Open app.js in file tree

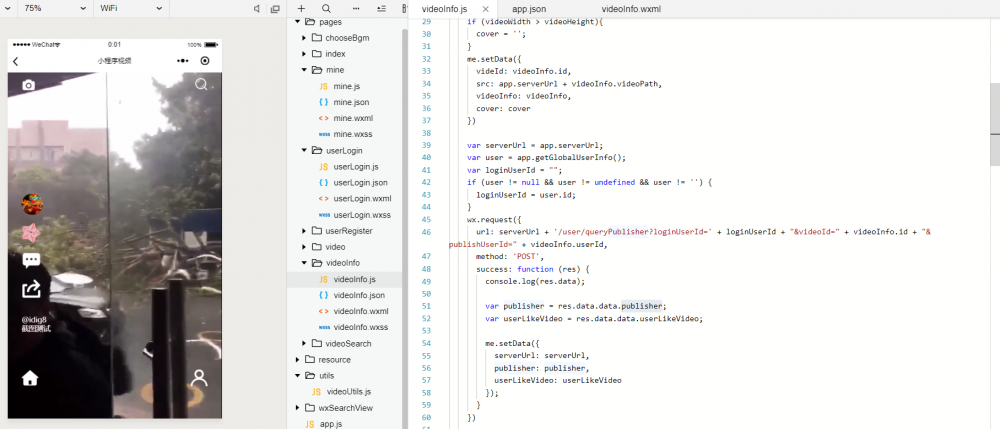point(332,424)
